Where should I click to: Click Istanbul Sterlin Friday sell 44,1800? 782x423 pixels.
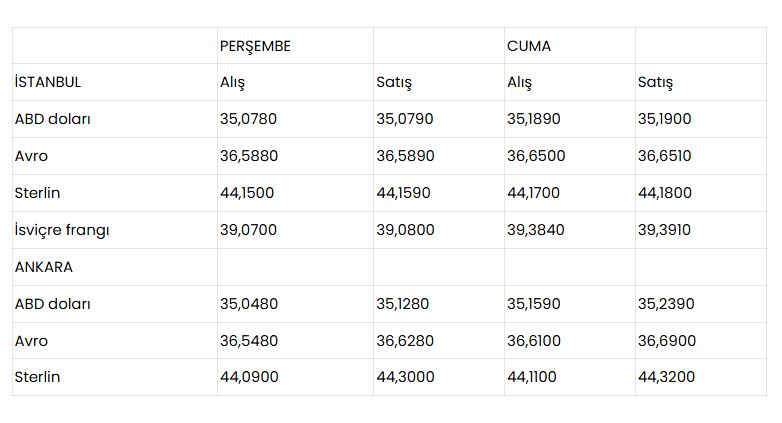664,193
